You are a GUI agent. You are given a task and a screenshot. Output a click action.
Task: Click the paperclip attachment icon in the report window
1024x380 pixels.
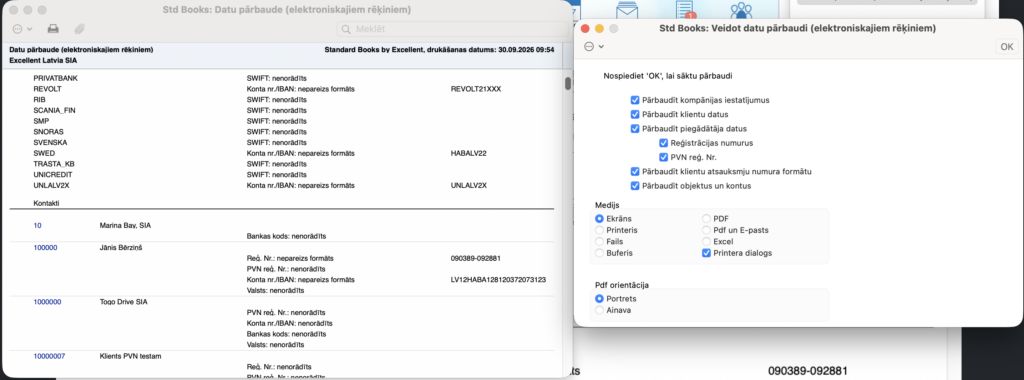point(80,29)
